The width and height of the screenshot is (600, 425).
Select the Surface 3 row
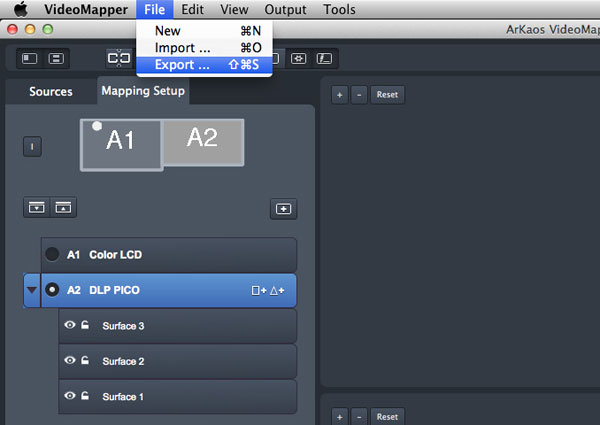178,326
